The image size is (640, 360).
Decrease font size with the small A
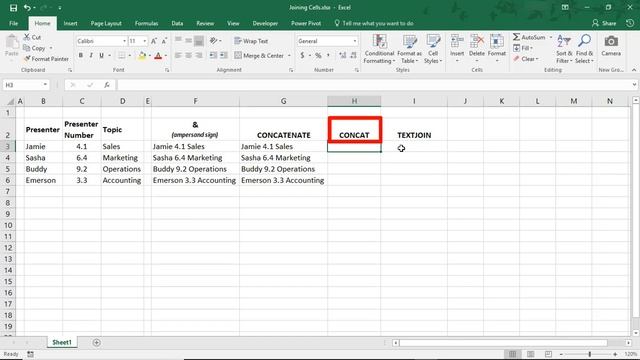pos(164,41)
